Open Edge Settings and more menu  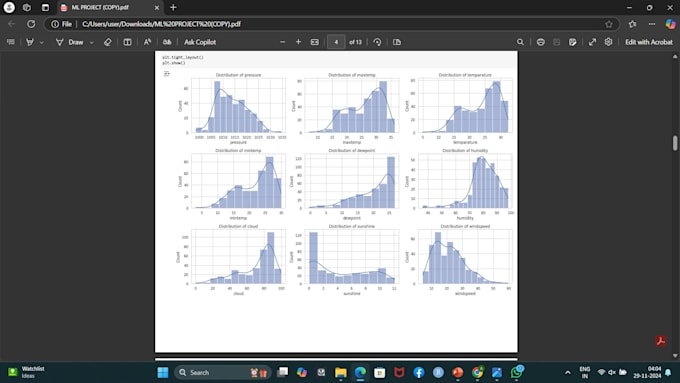pyautogui.click(x=652, y=24)
